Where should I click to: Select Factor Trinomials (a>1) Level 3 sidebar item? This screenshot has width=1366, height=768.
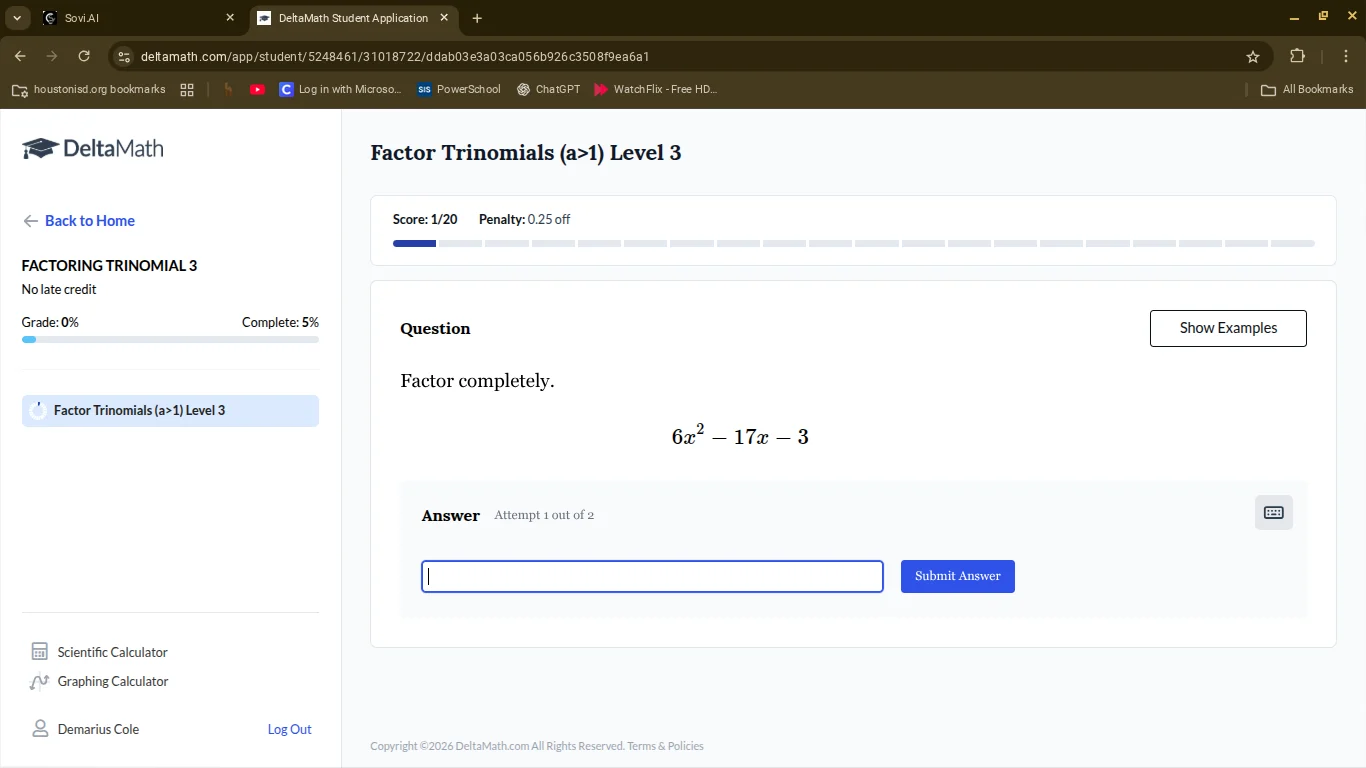170,411
